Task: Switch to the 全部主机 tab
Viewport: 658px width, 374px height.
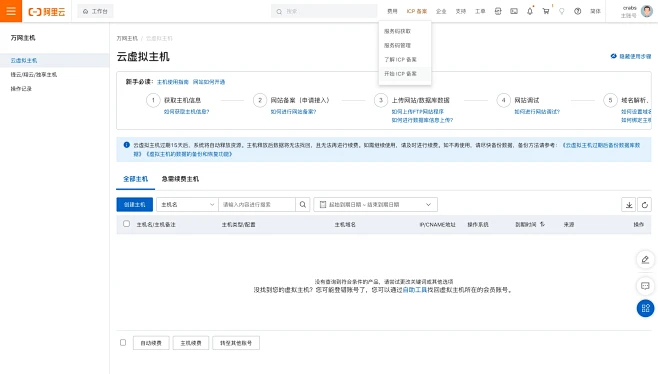Action: (x=135, y=179)
